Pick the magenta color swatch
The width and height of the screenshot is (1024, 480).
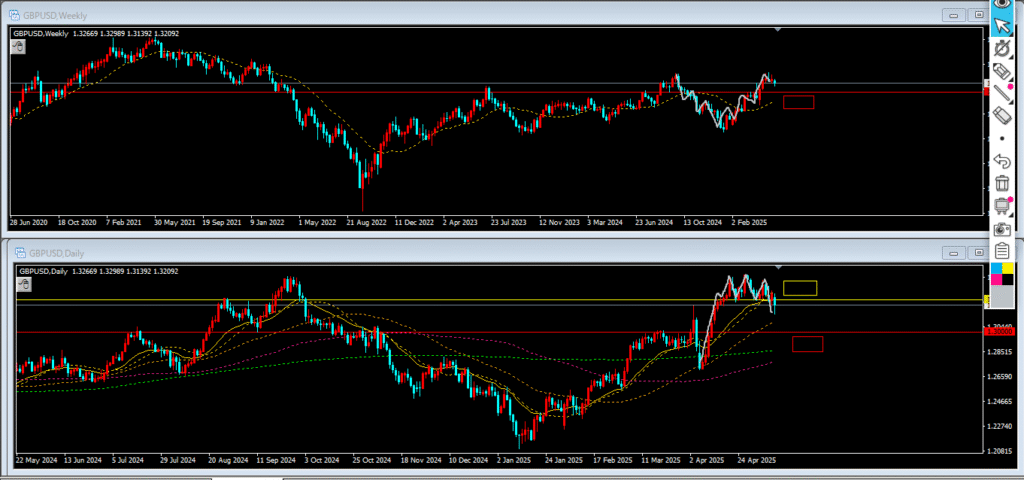[997, 280]
